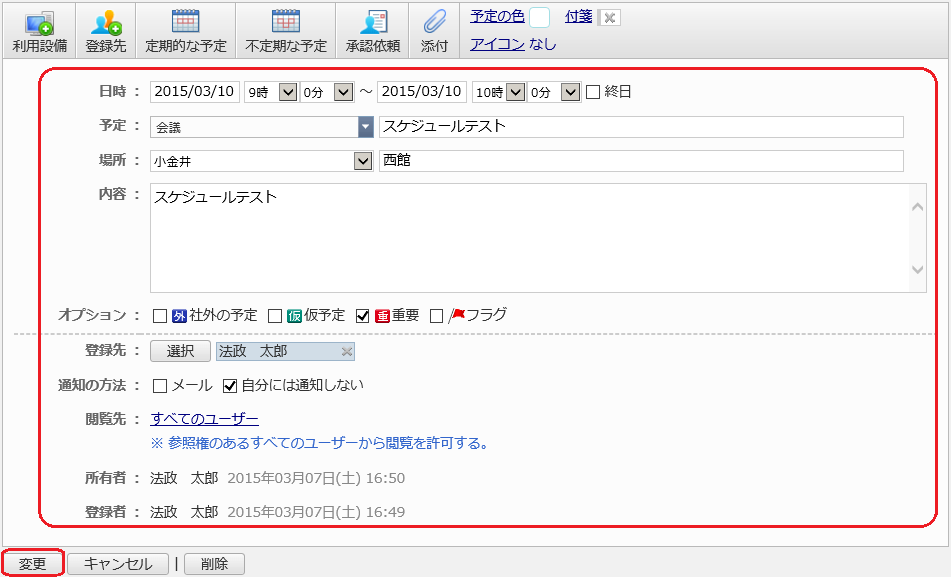This screenshot has width=951, height=577.
Task: Click the 承認依頼 approval request icon
Action: 373,30
